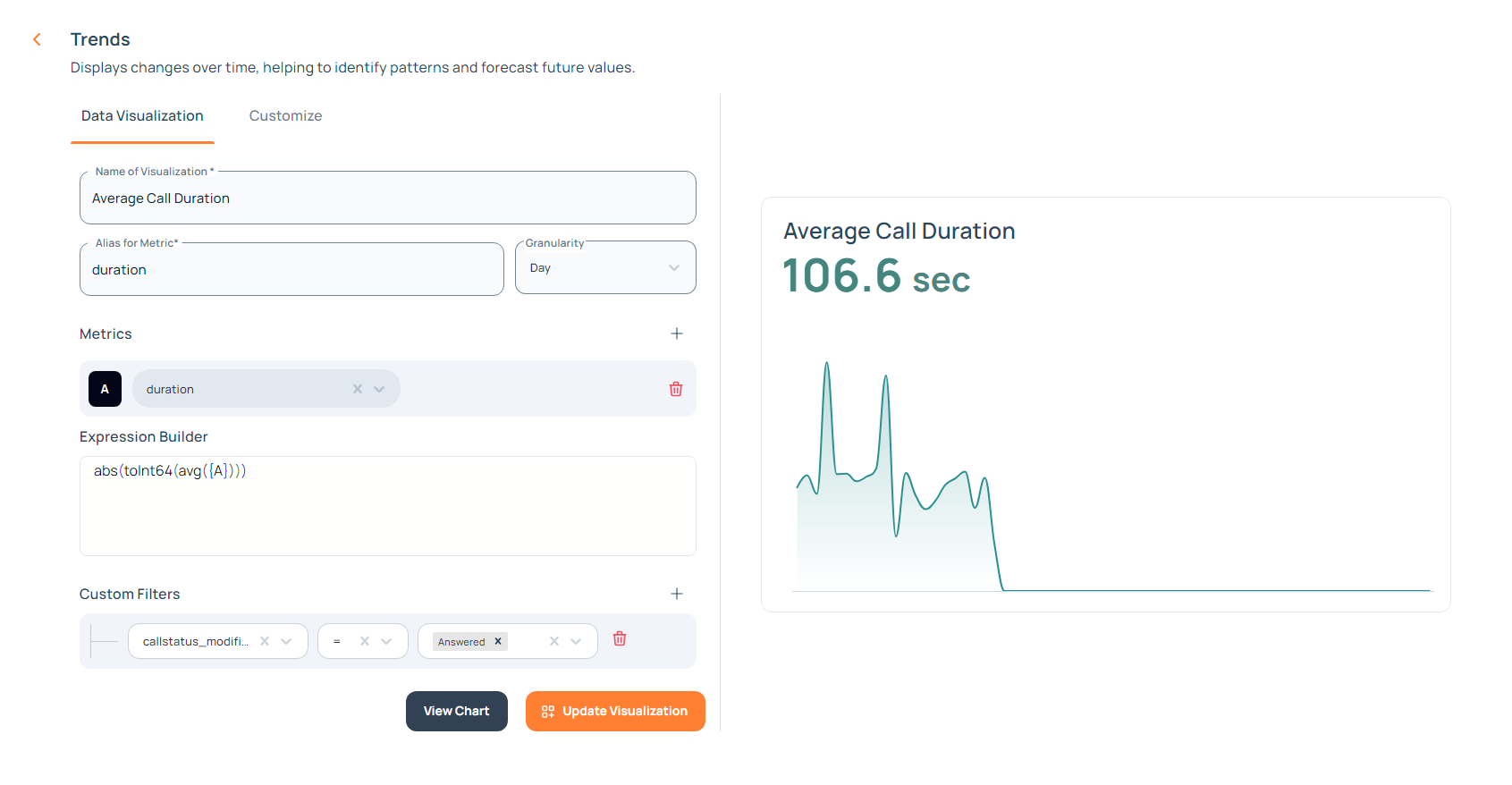Clear the duration metric selection
The image size is (1512, 785).
[358, 389]
